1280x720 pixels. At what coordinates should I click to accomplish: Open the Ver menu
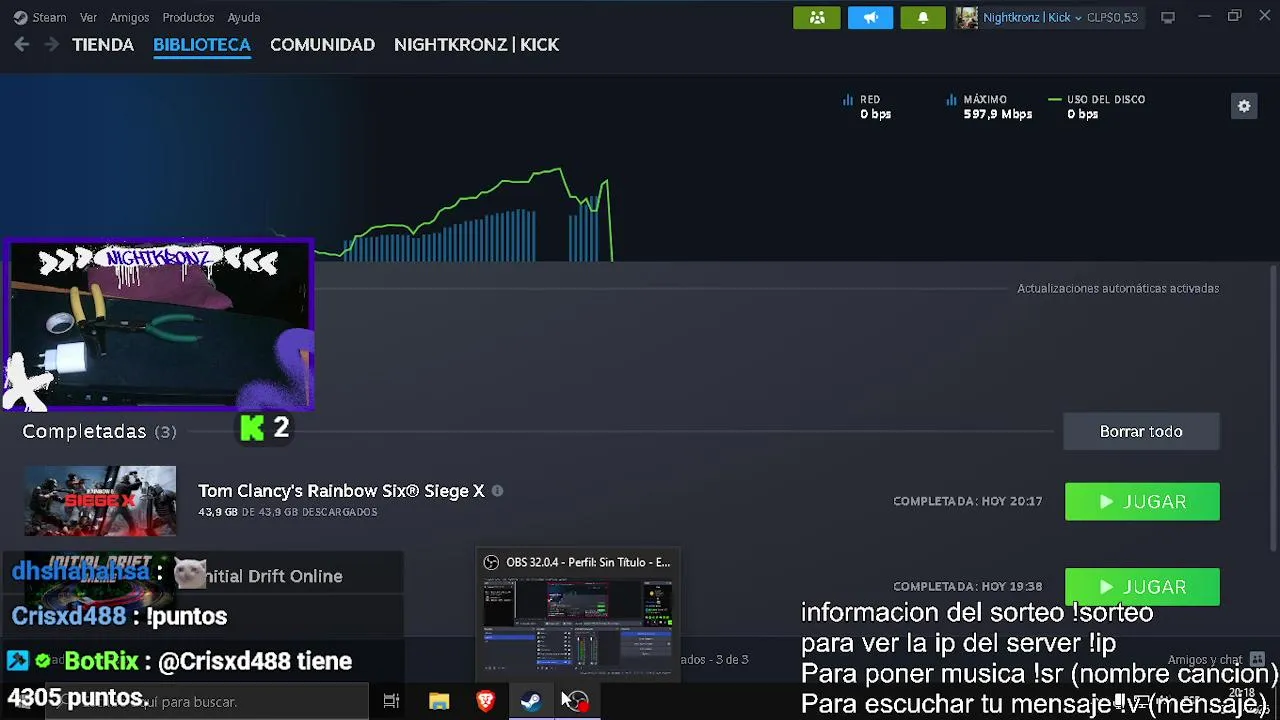click(x=89, y=17)
